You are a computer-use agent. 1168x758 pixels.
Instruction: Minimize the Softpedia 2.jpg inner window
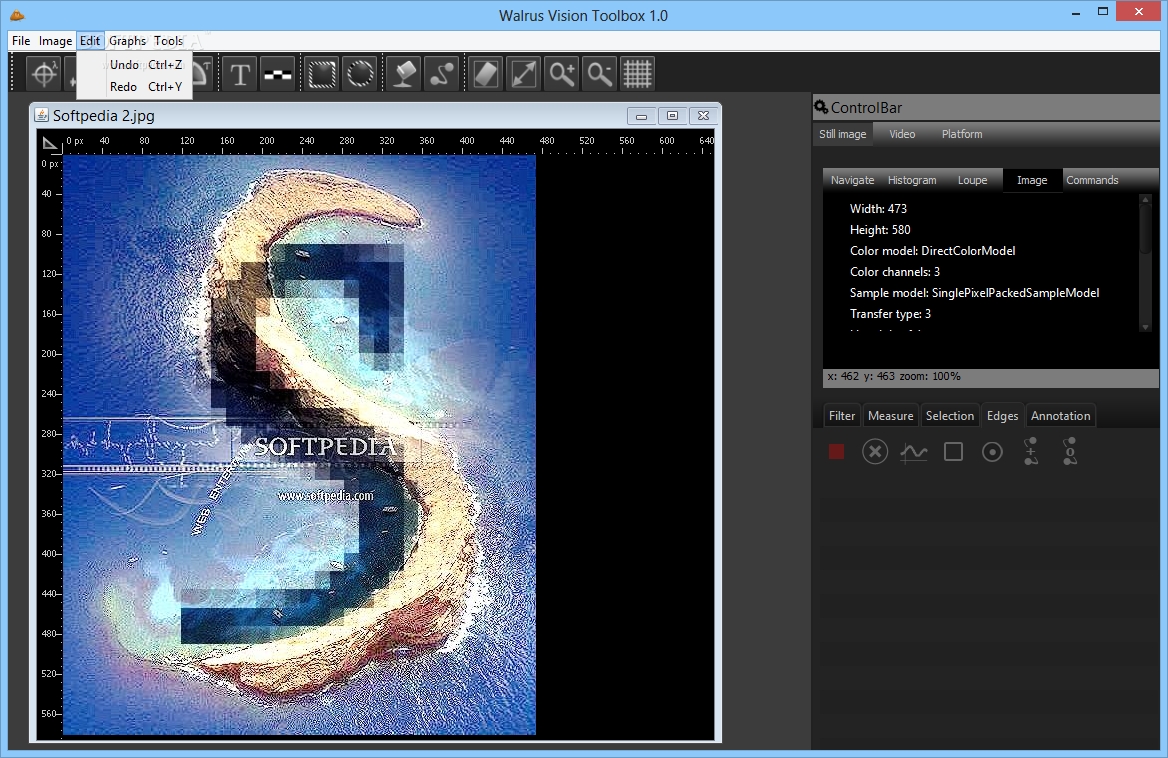click(641, 116)
